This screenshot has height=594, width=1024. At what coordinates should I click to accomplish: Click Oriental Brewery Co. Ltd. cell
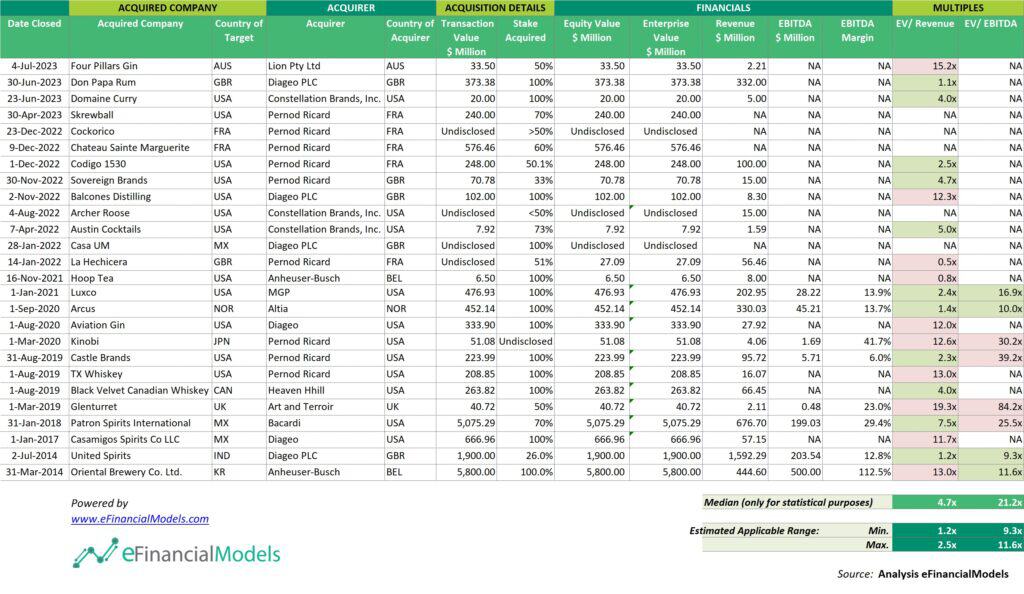(140, 472)
